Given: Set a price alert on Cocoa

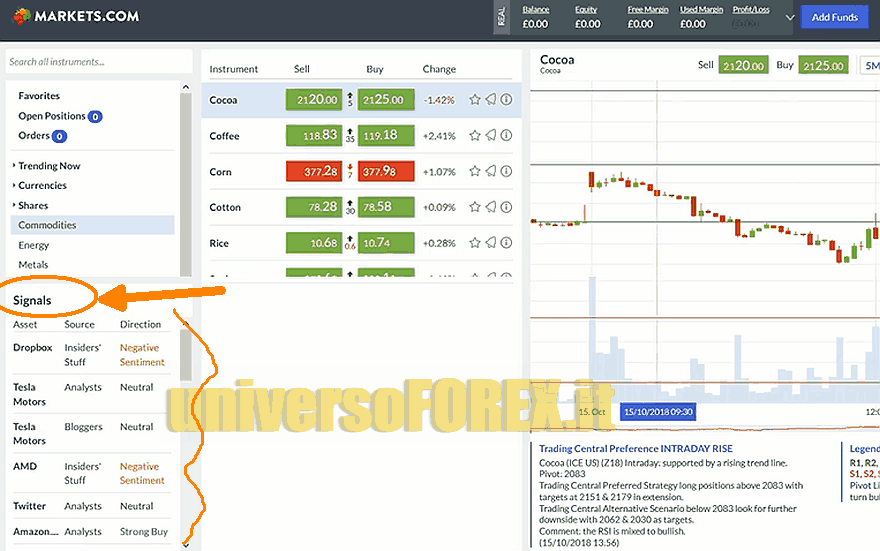Looking at the screenshot, I should (x=491, y=100).
